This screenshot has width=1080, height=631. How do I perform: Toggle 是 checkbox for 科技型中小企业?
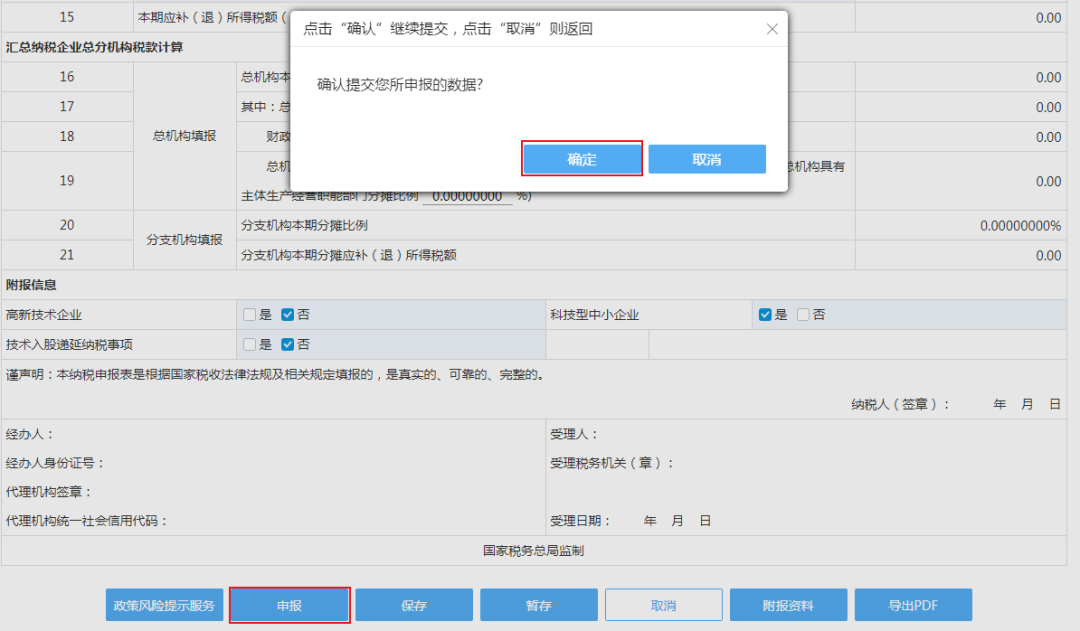coord(765,315)
